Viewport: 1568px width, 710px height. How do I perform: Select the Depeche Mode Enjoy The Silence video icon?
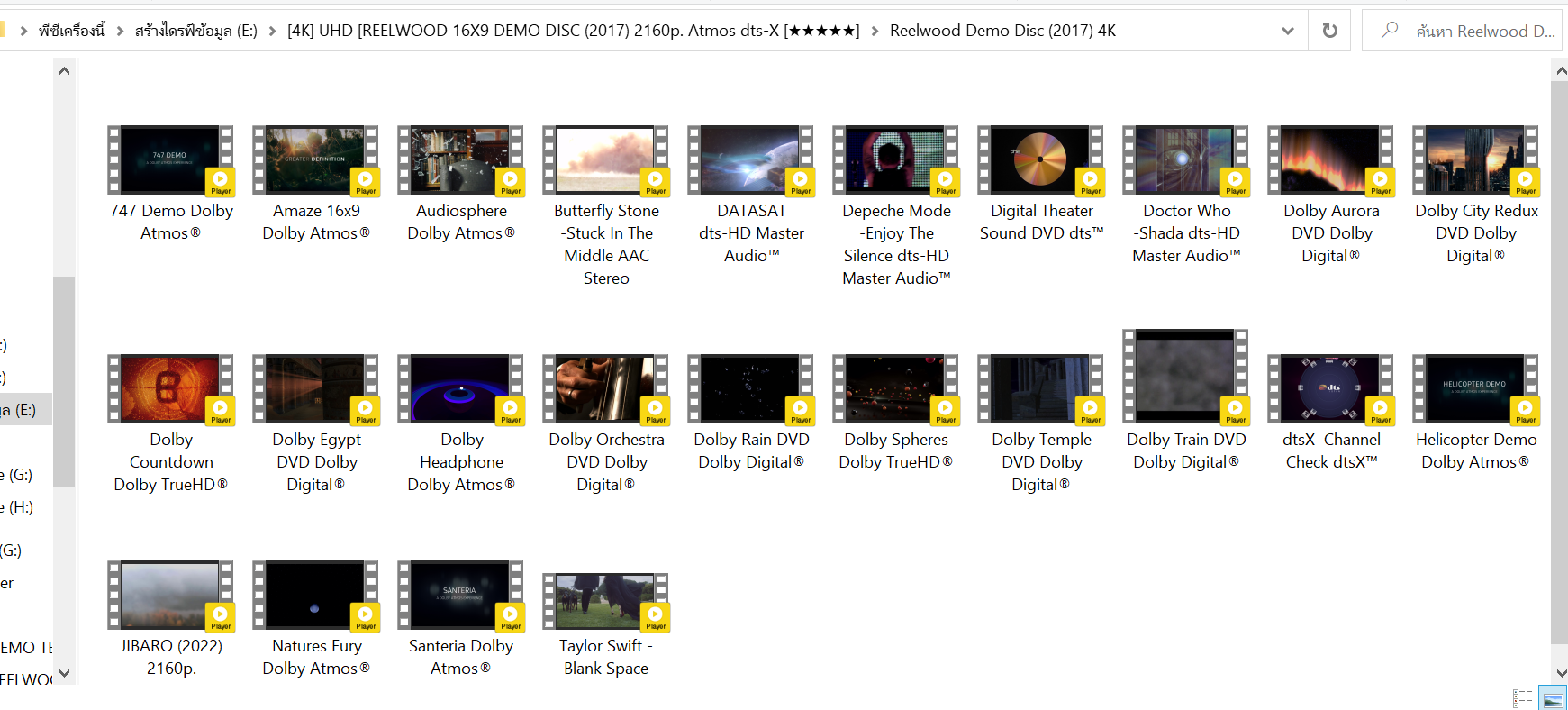[x=896, y=160]
